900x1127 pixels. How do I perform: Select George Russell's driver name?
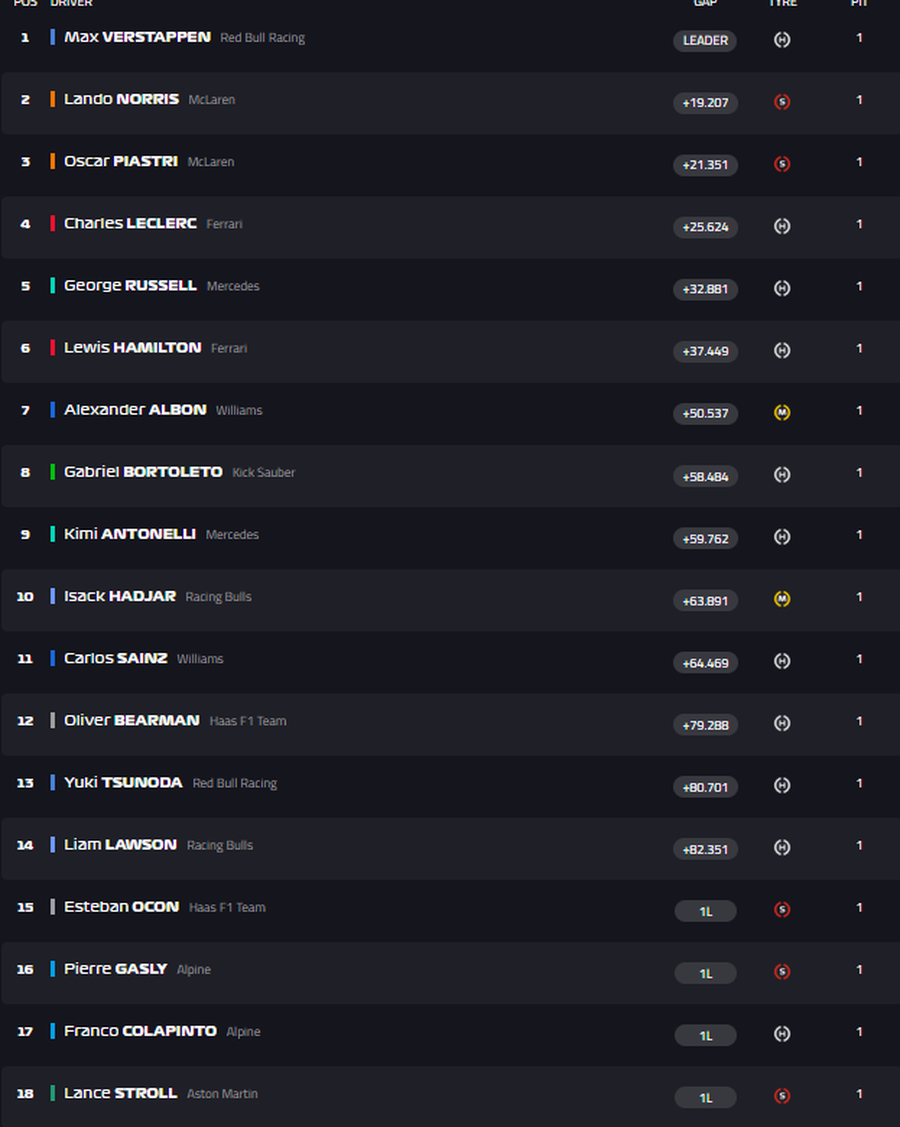[130, 286]
